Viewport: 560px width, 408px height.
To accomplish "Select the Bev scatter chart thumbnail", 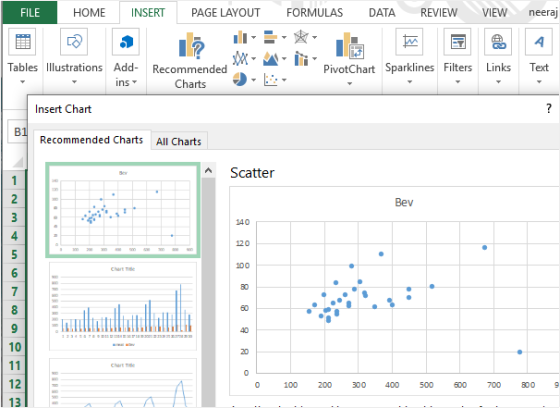I will click(x=123, y=210).
